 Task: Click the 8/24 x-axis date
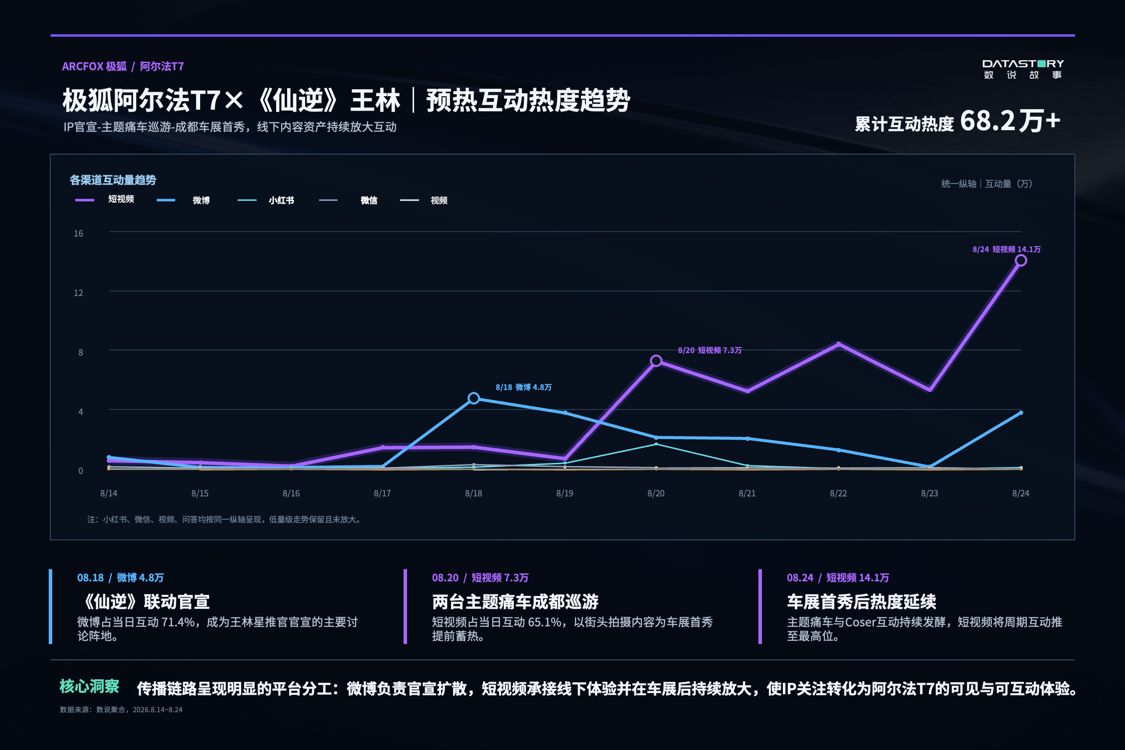1020,494
